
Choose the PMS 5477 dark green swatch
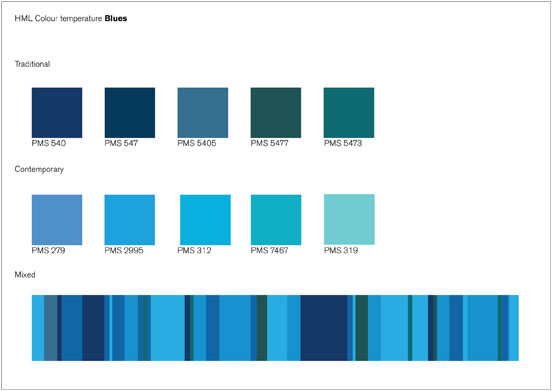coord(276,113)
